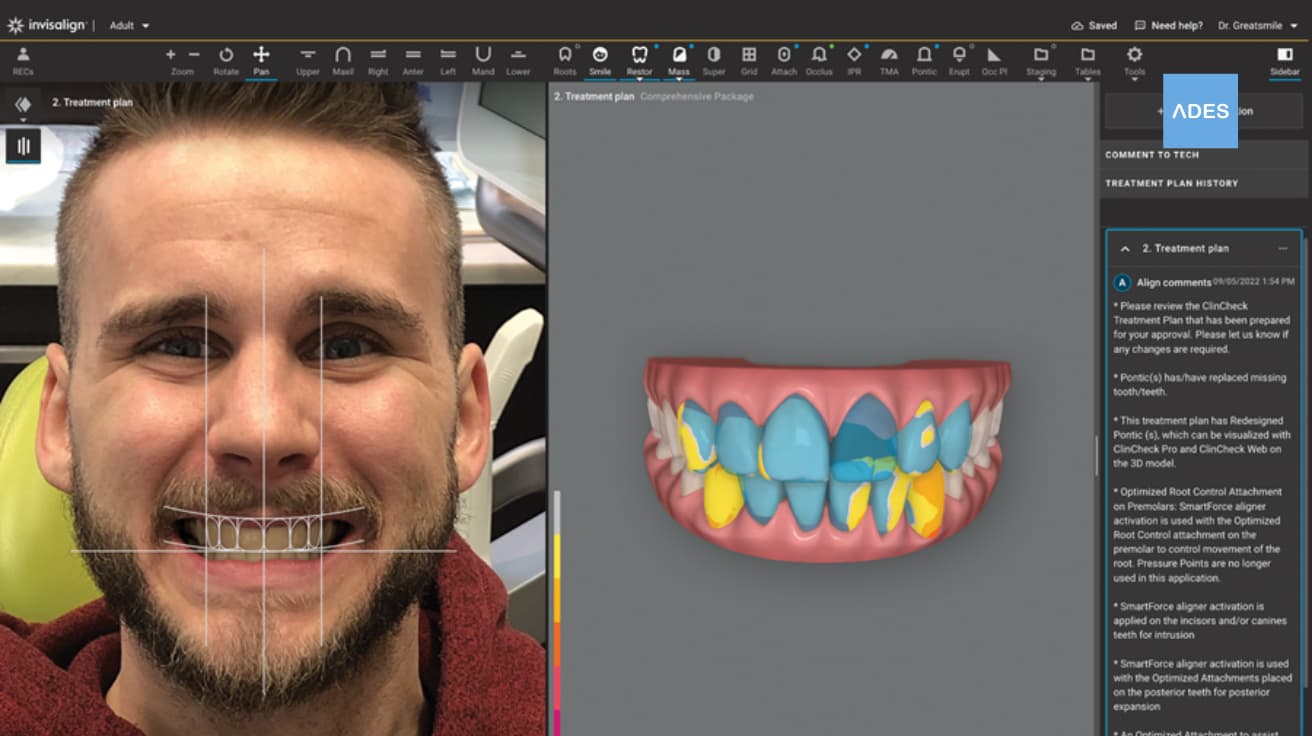This screenshot has width=1312, height=736.
Task: Zoom in with the plus icon
Action: point(170,54)
